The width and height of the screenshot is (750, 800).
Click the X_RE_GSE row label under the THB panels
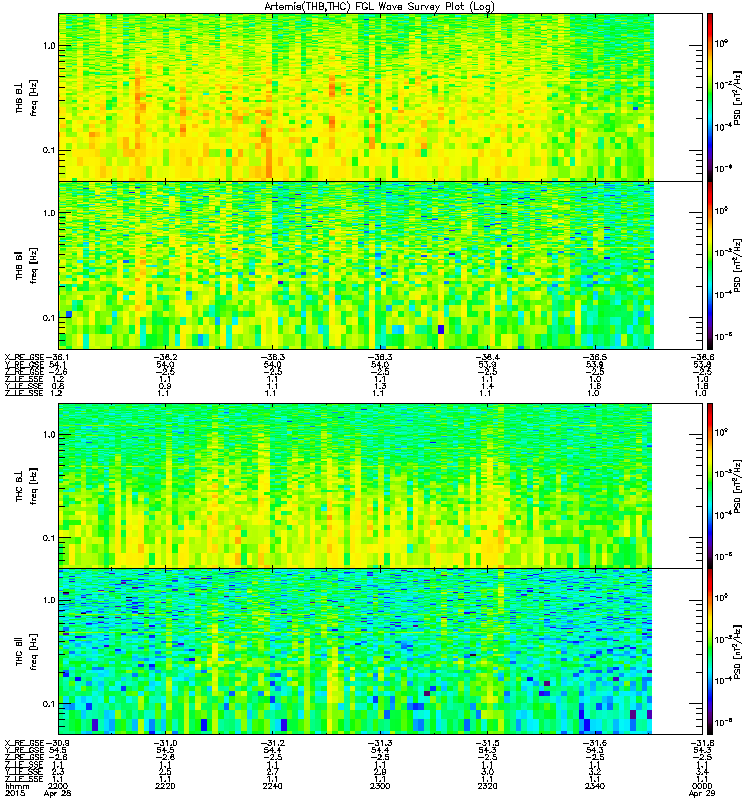tap(24, 357)
